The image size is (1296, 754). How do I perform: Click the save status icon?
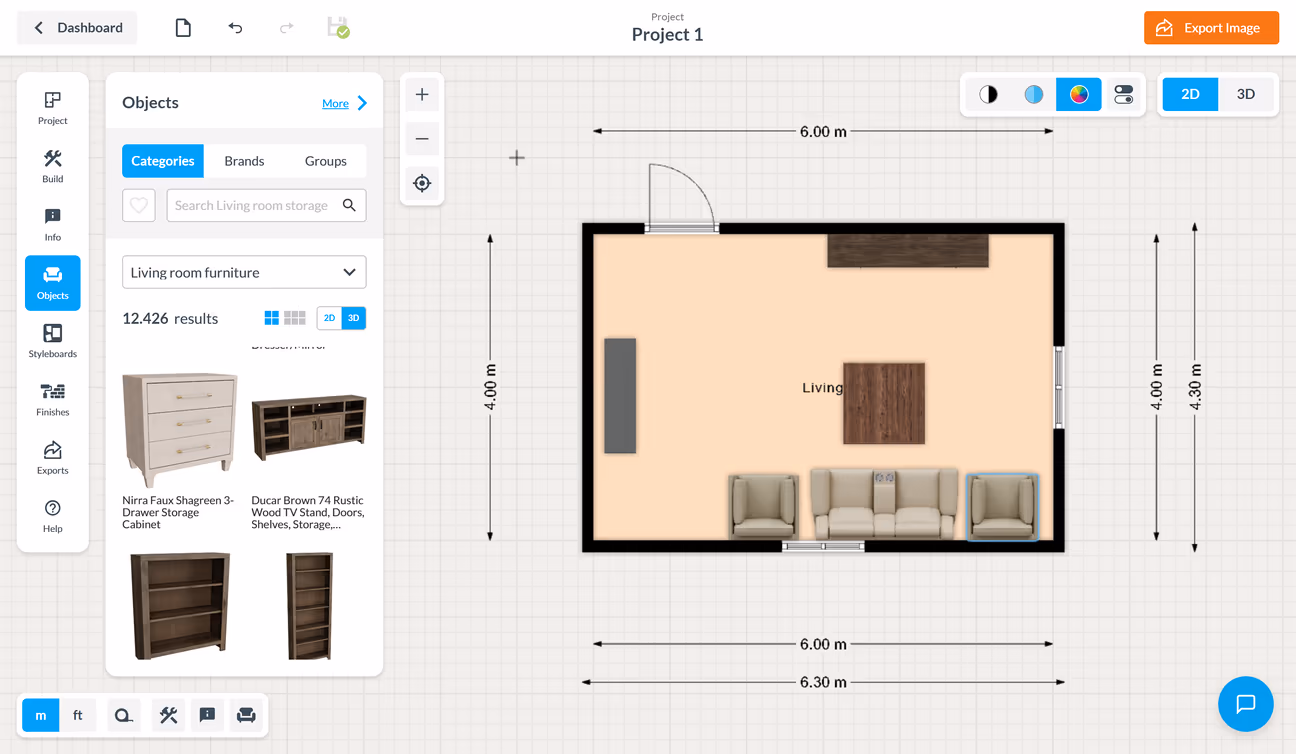(x=338, y=28)
